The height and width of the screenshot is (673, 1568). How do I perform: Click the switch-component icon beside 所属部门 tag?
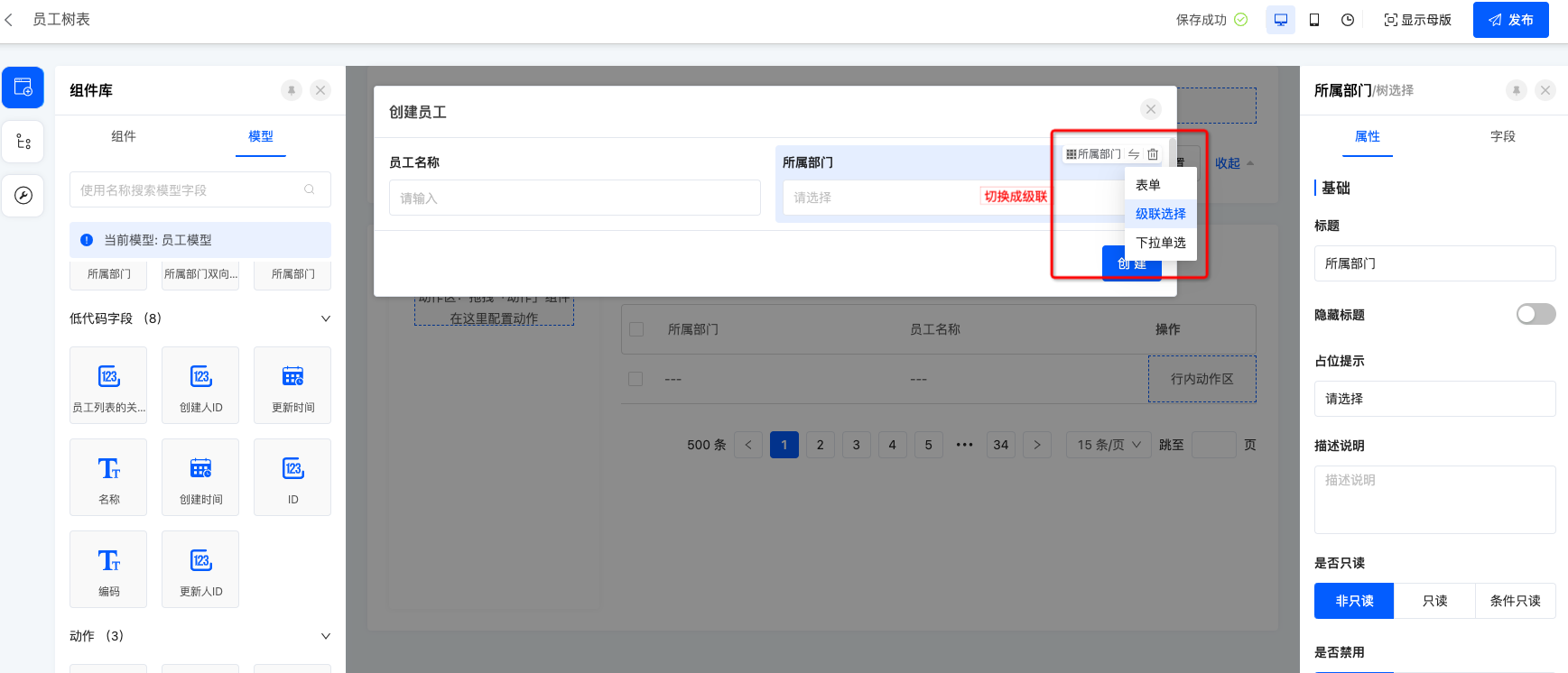tap(1134, 154)
